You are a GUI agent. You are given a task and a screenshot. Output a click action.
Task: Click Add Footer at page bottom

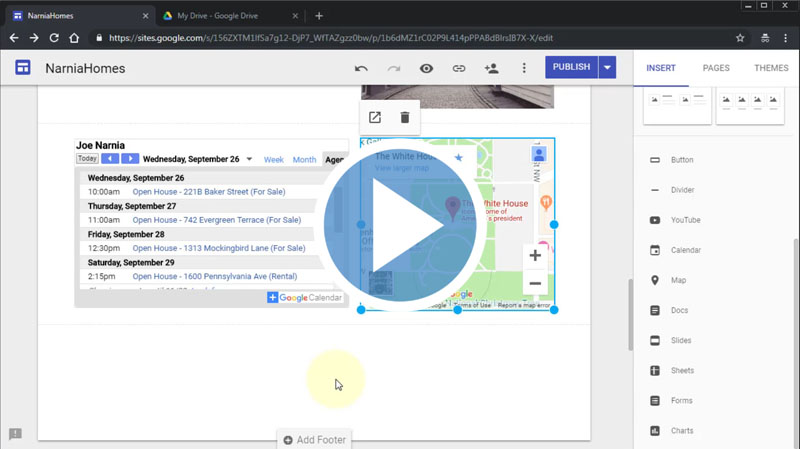(314, 440)
